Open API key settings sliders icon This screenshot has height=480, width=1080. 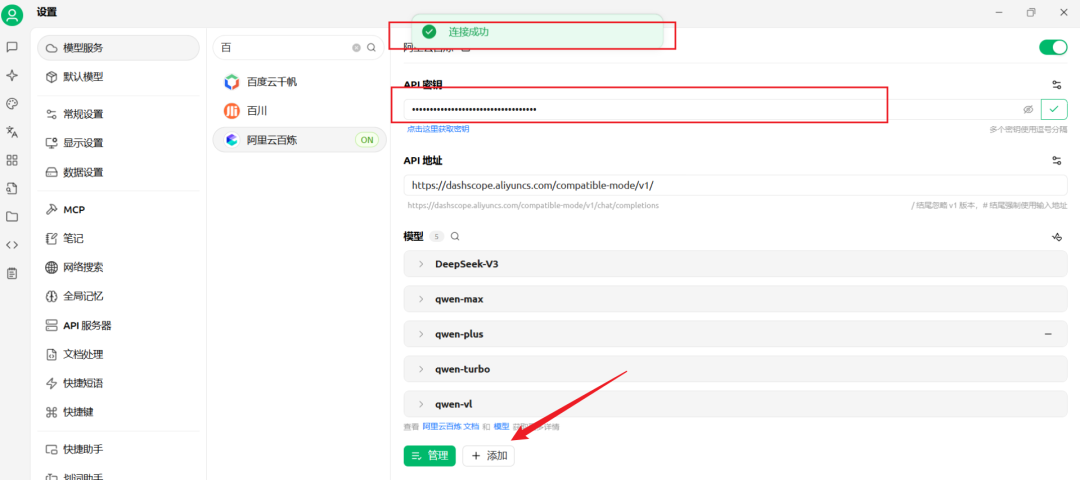pos(1057,85)
